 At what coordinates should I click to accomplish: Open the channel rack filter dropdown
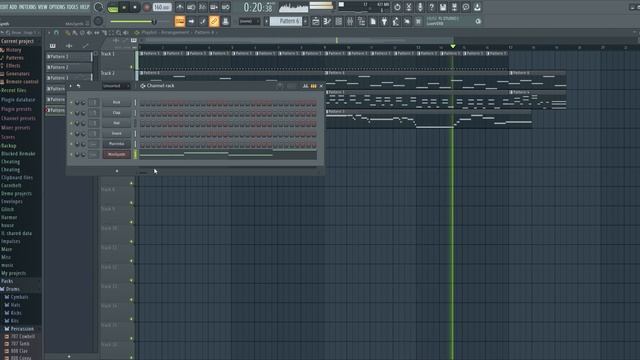click(116, 86)
